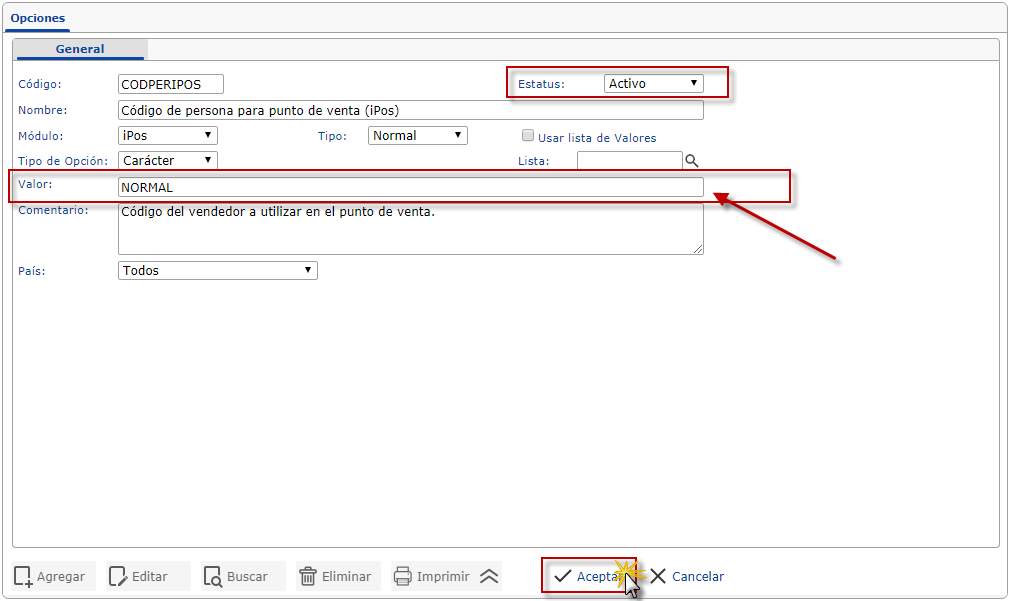Confirm changes with Aceptar
1011x601 pixels.
pos(589,576)
